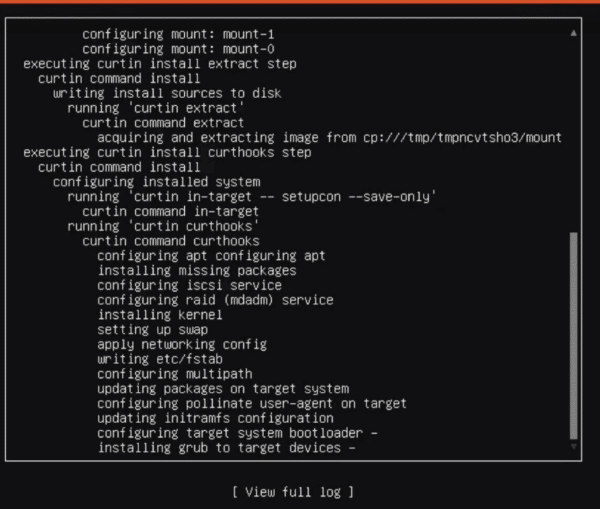This screenshot has height=509, width=600.
Task: Select the 'configuring target system bootloader' line
Action: click(237, 433)
